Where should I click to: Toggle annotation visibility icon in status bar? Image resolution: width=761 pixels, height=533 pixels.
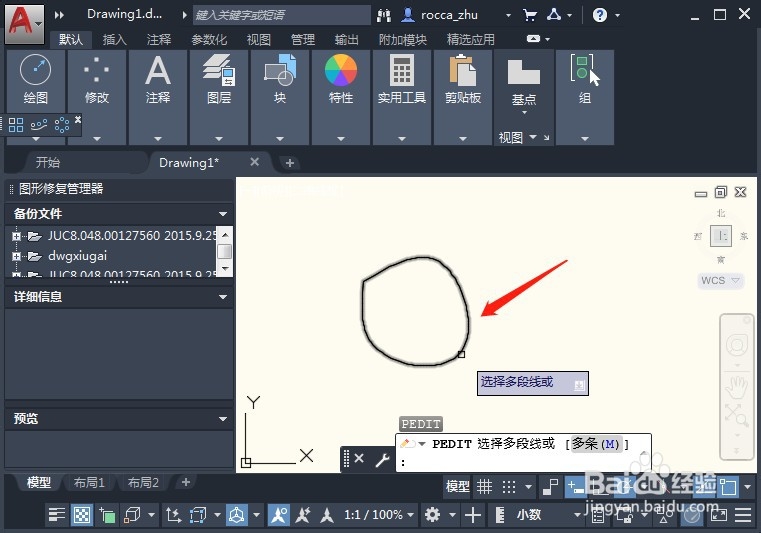pos(279,515)
